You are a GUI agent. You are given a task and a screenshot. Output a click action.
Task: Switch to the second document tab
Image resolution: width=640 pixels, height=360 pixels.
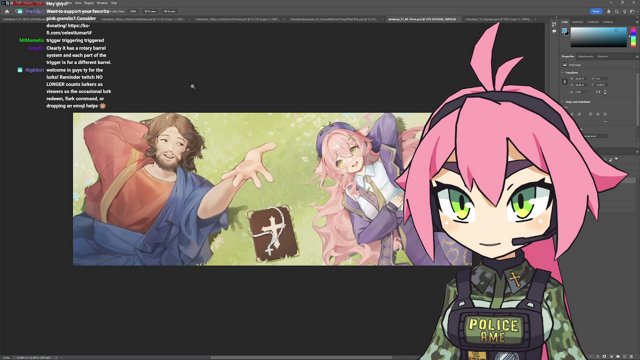click(144, 19)
